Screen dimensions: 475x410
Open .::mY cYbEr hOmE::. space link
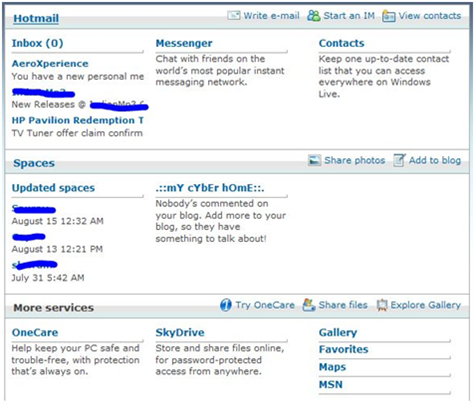(210, 188)
